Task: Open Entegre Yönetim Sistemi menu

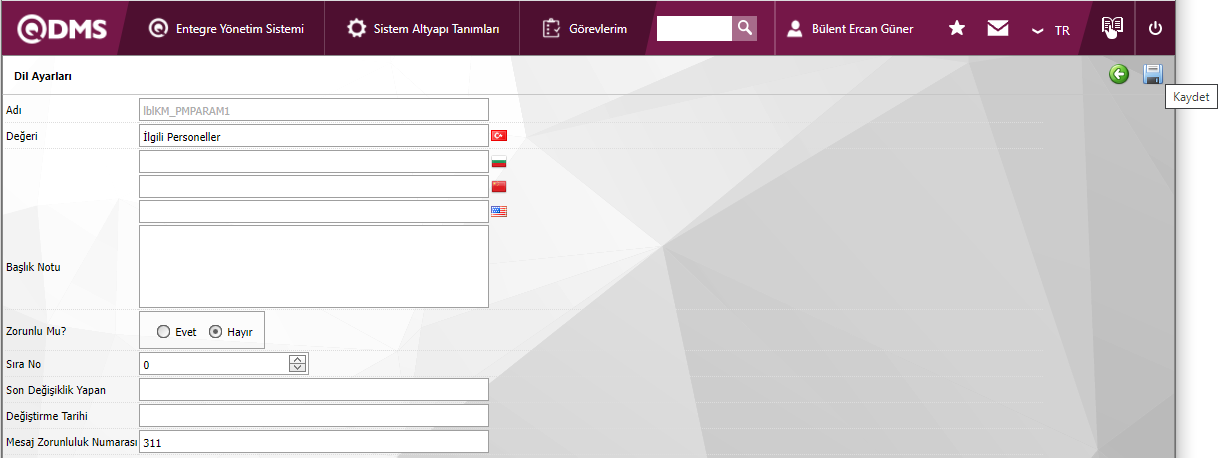Action: (225, 28)
